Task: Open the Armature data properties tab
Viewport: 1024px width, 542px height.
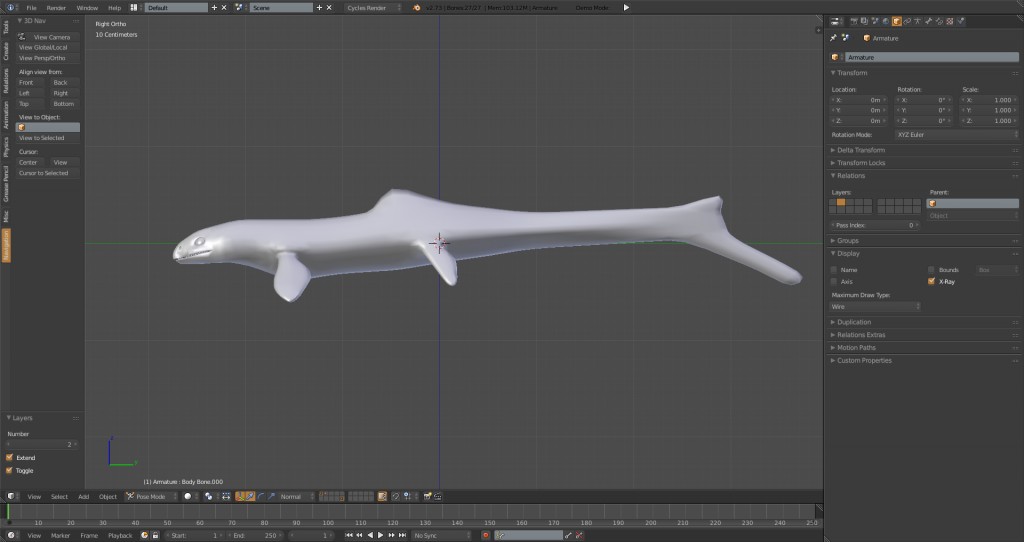Action: tap(918, 21)
